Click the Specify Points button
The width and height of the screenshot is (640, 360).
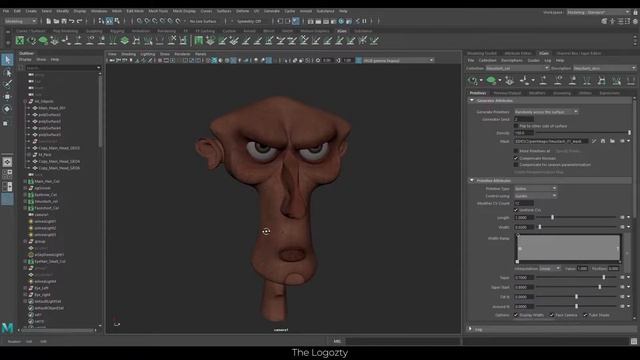click(568, 151)
